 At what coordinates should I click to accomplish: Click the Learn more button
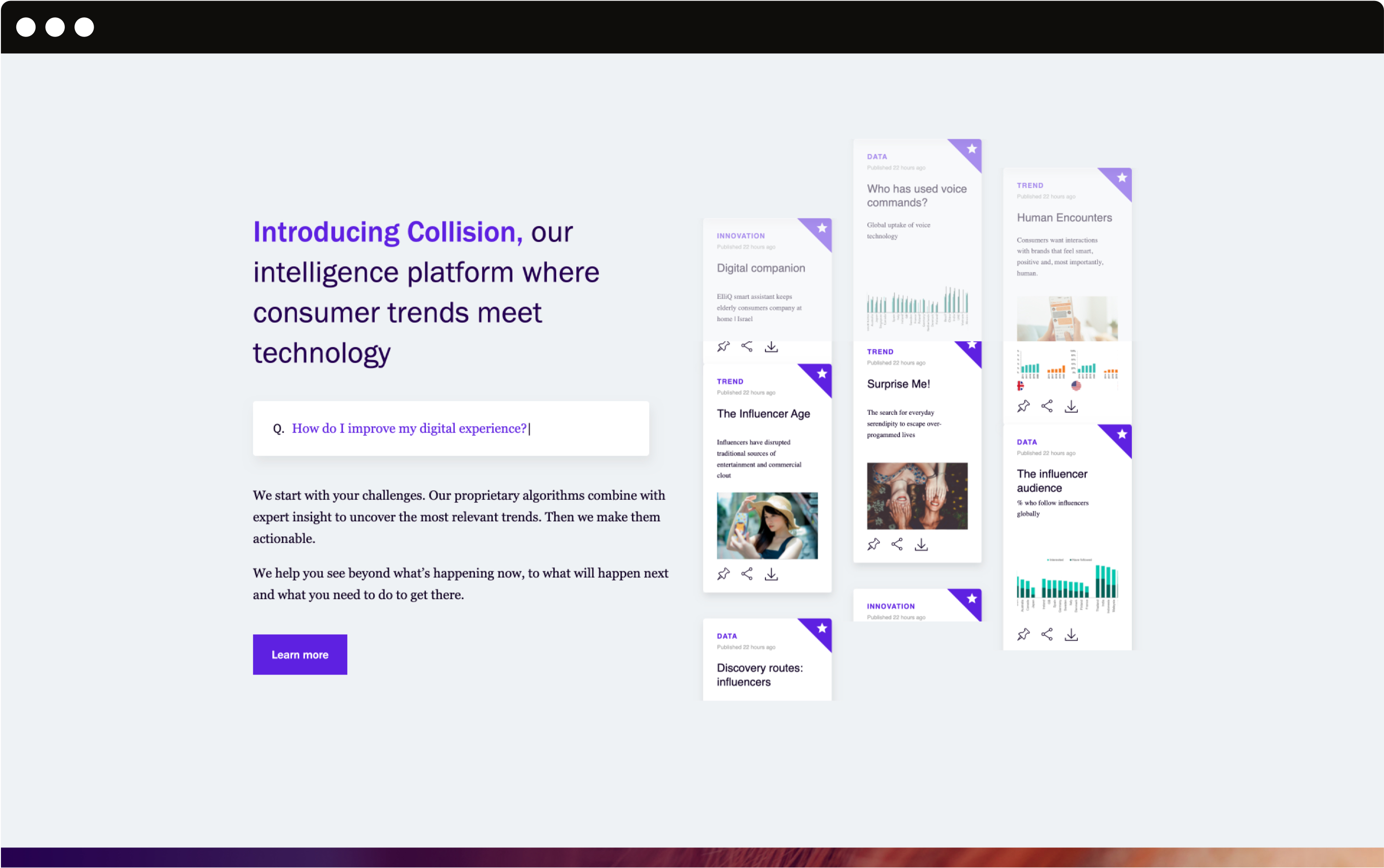tap(300, 654)
